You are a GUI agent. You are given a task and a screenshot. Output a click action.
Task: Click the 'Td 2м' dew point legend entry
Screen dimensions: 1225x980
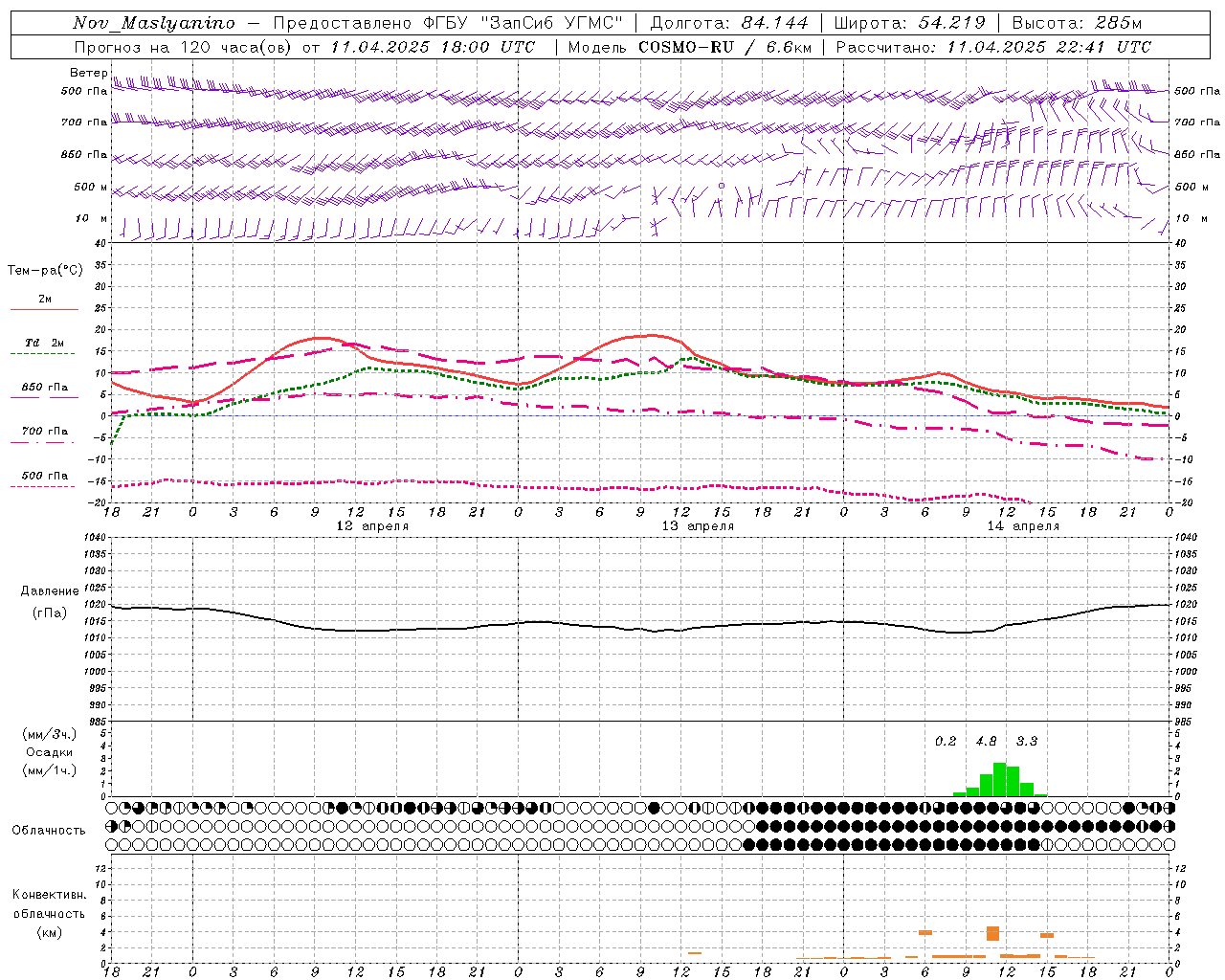click(x=45, y=343)
